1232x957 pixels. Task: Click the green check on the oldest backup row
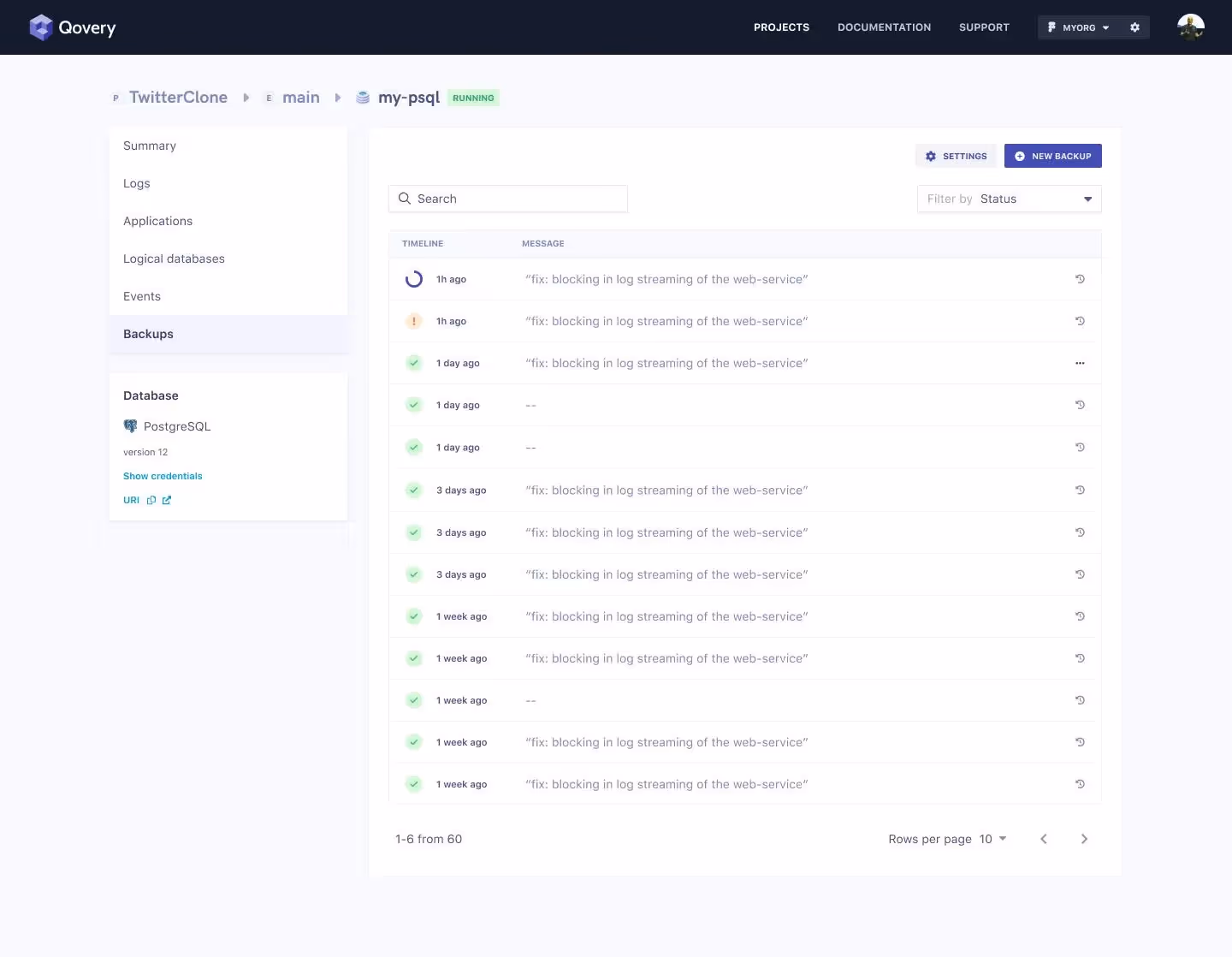[414, 784]
